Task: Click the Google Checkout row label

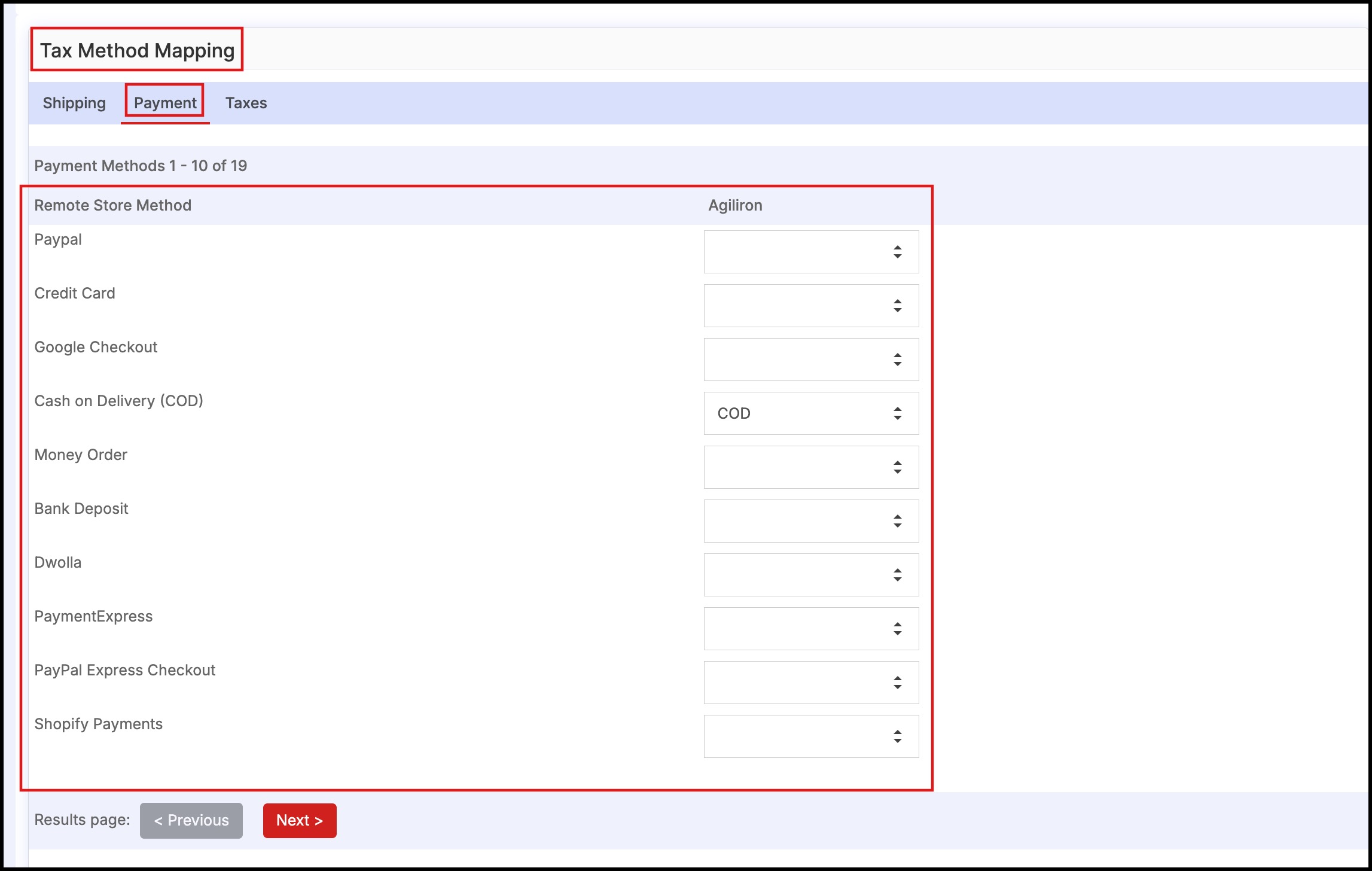Action: pyautogui.click(x=96, y=347)
